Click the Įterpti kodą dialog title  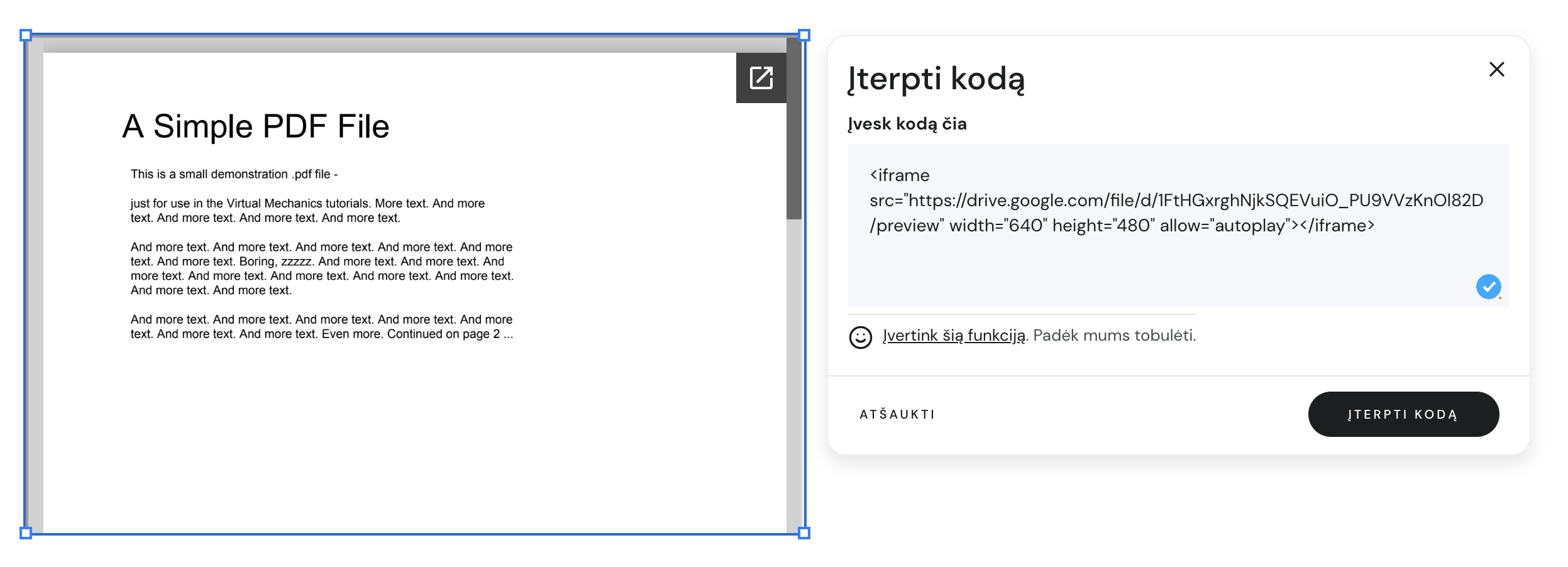[936, 79]
